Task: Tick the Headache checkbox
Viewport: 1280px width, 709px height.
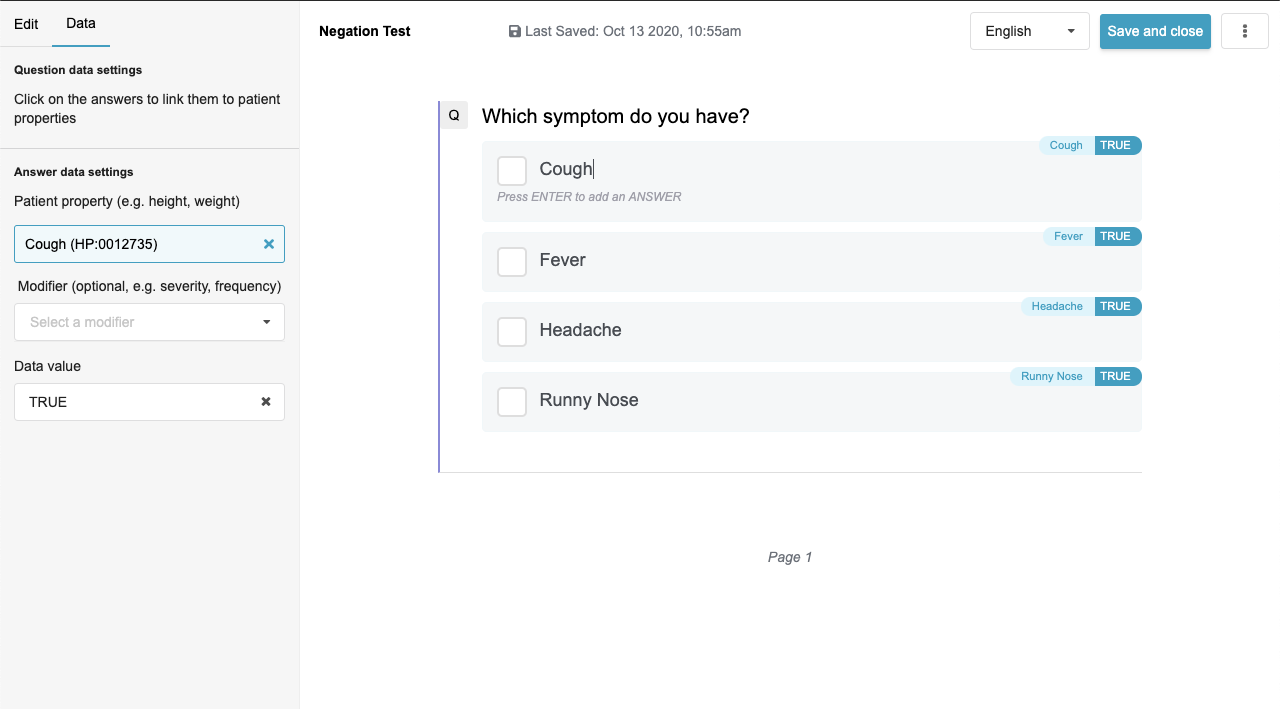Action: pyautogui.click(x=512, y=332)
